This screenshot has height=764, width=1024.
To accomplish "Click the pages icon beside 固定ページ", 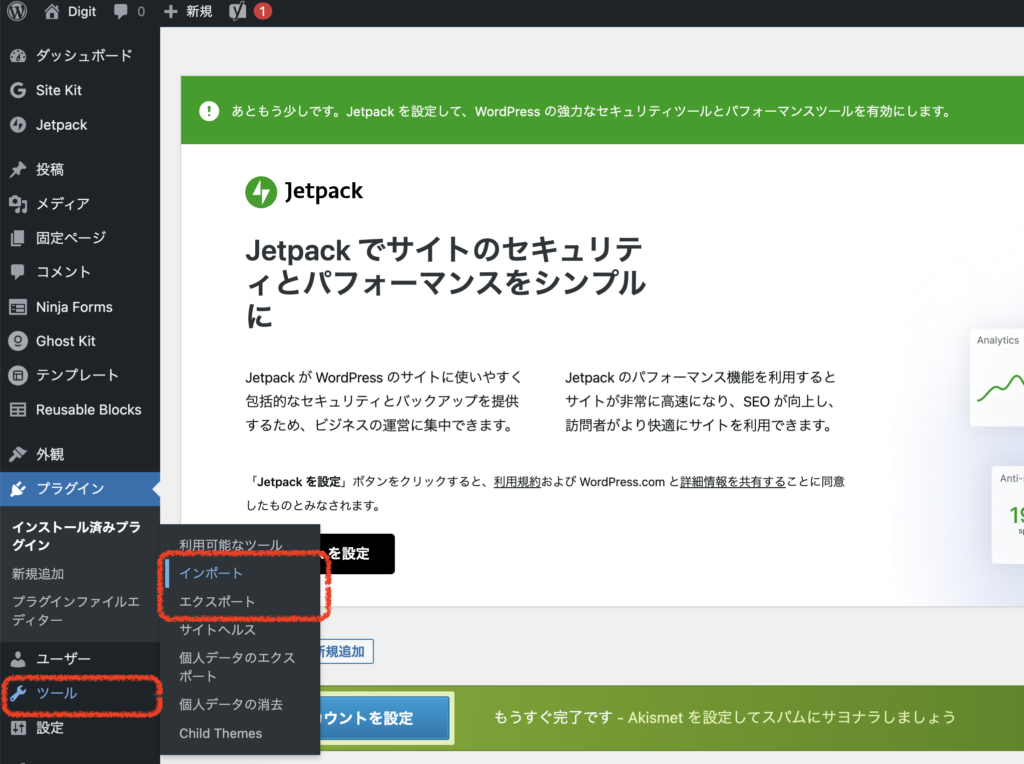I will pyautogui.click(x=18, y=238).
